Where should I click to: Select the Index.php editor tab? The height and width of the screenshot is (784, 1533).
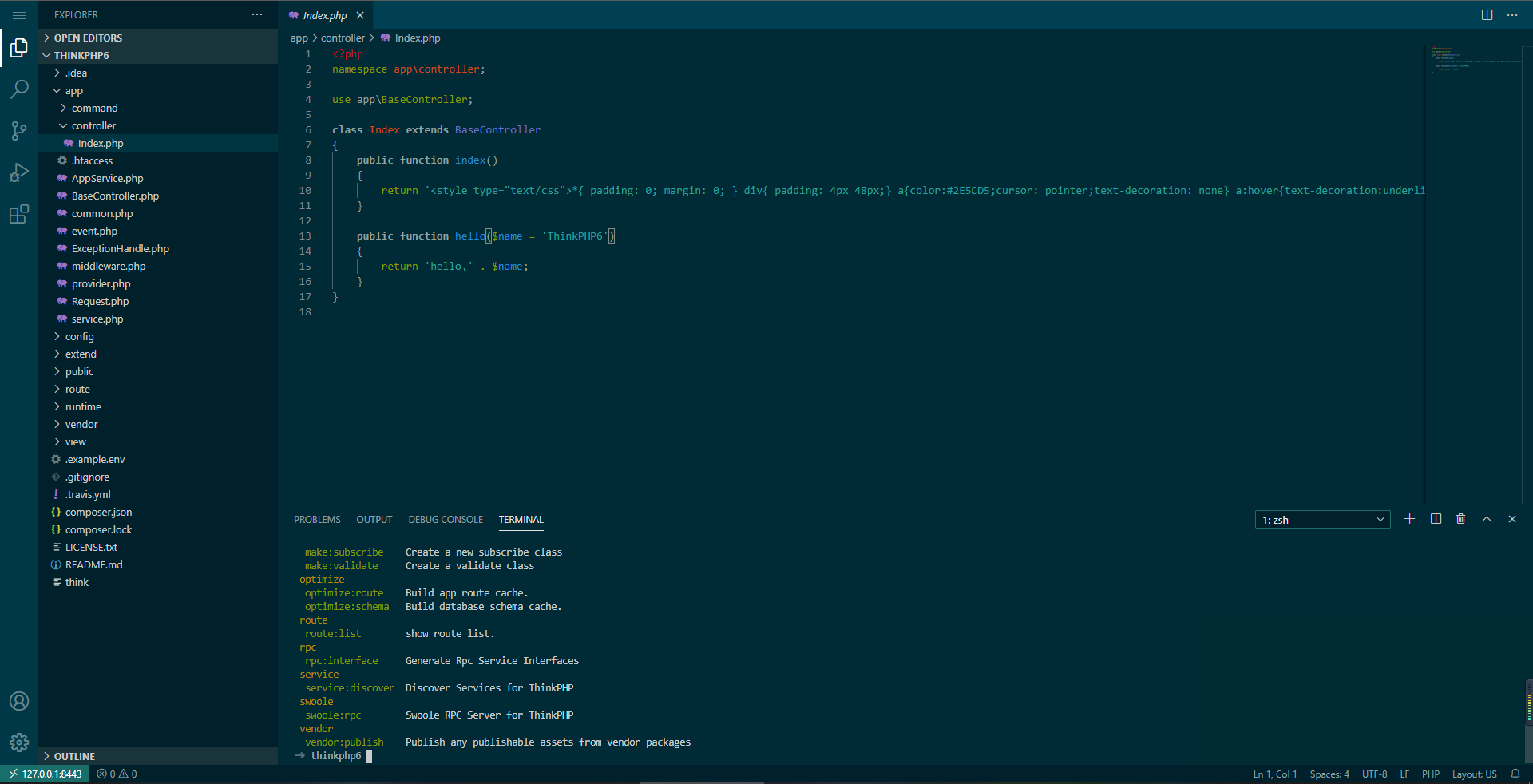coord(326,15)
